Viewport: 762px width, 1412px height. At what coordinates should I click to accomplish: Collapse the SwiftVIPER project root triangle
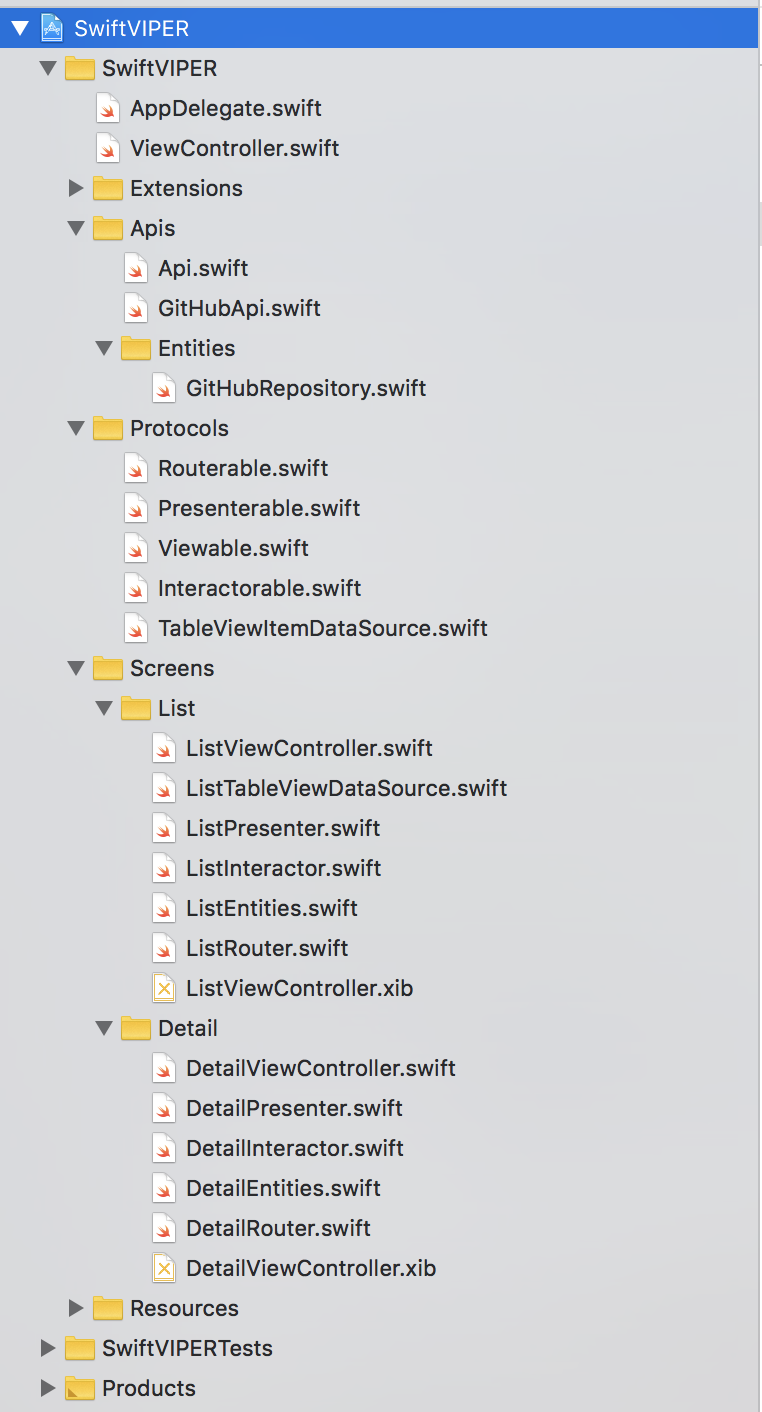(19, 28)
